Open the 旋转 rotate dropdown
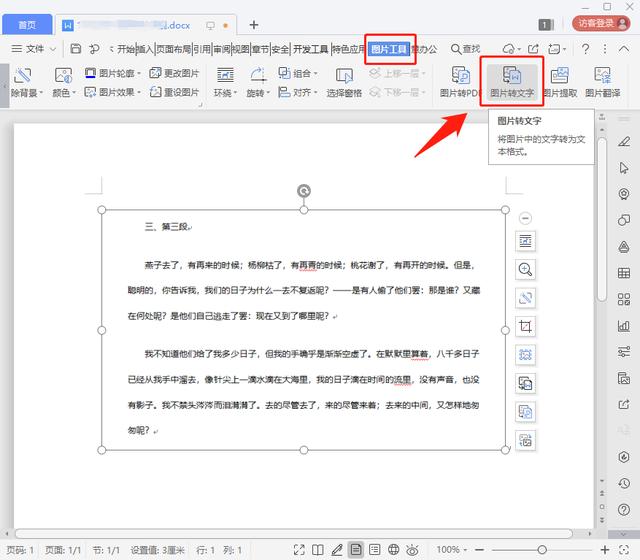This screenshot has width=640, height=560. pos(258,82)
